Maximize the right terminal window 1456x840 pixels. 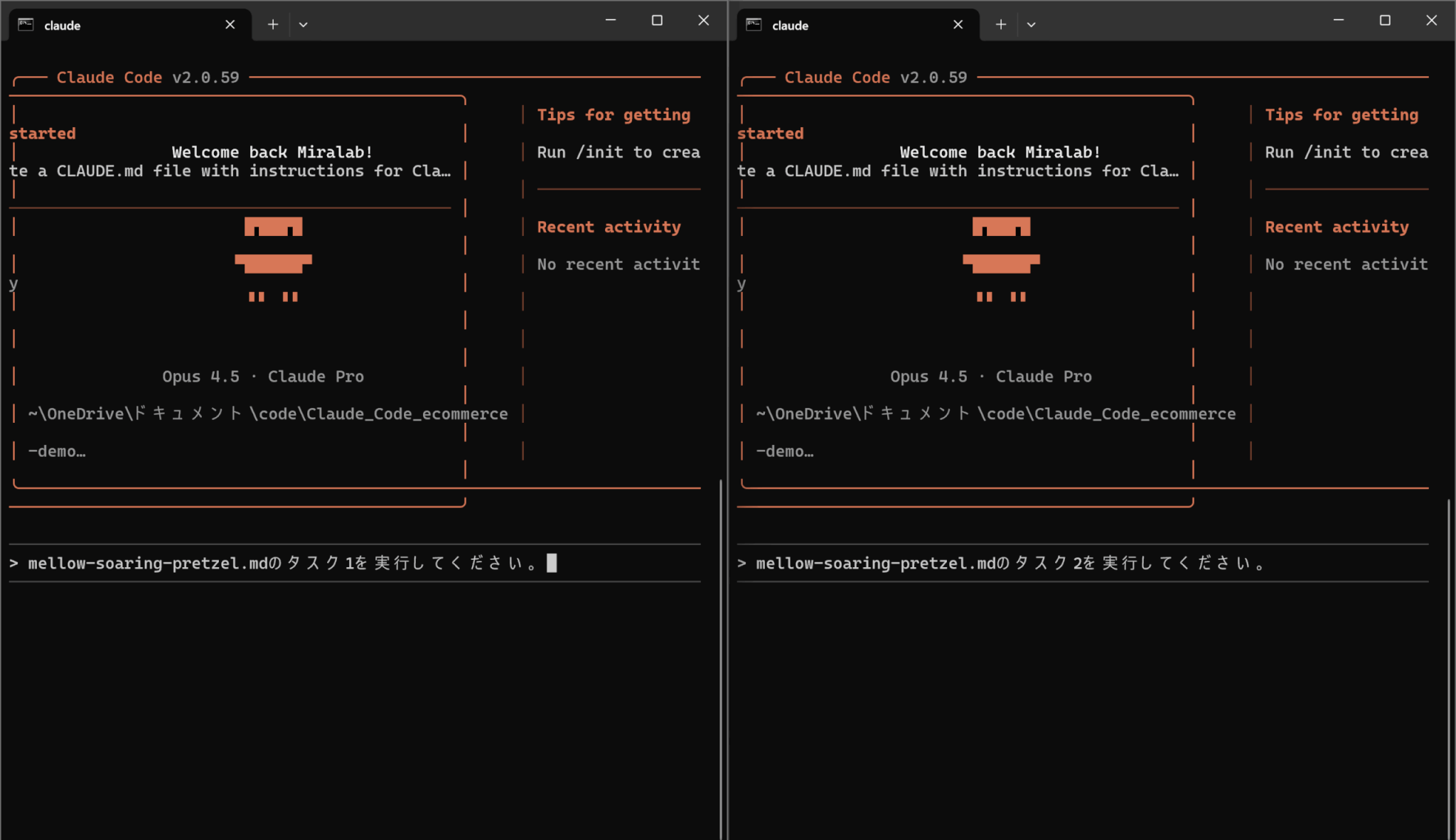pyautogui.click(x=1385, y=20)
